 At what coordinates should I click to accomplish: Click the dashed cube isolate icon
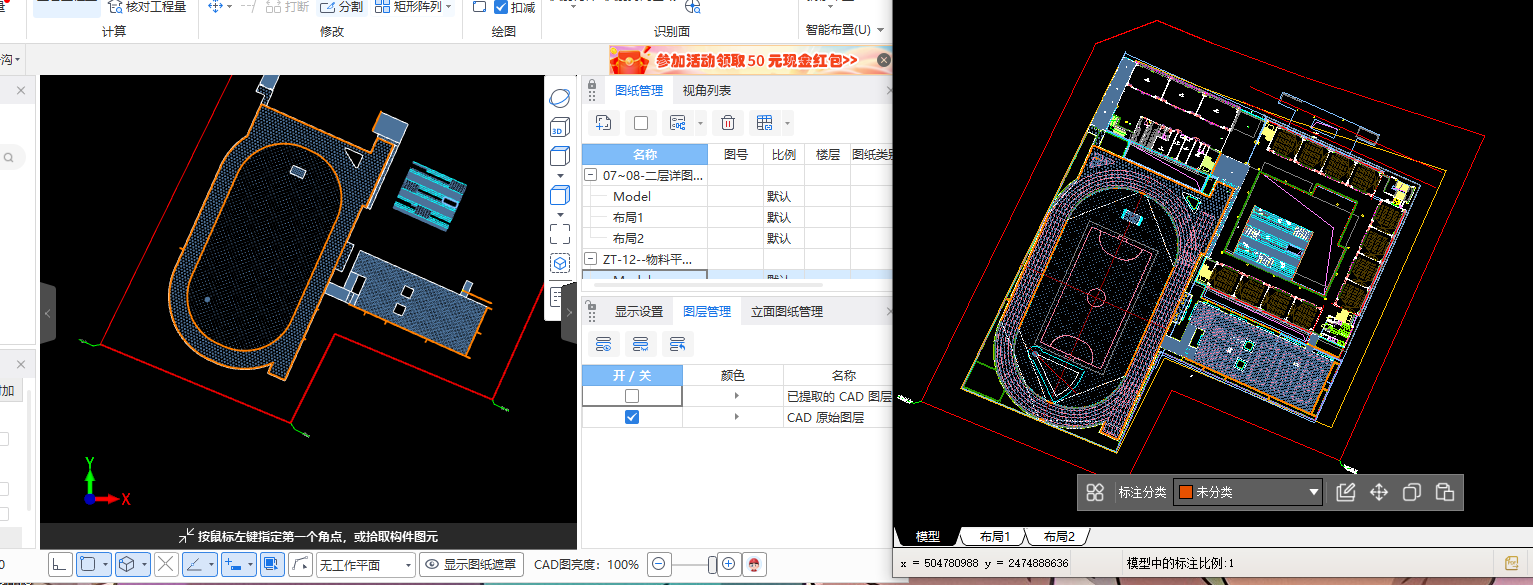[x=560, y=264]
